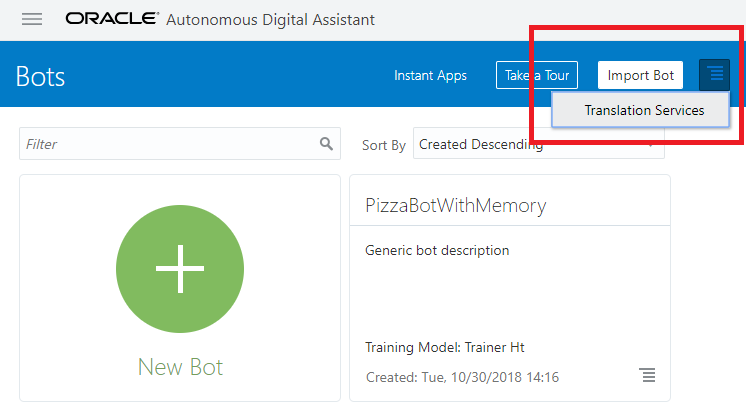Click the Import Bot button
The image size is (746, 407).
(x=640, y=75)
